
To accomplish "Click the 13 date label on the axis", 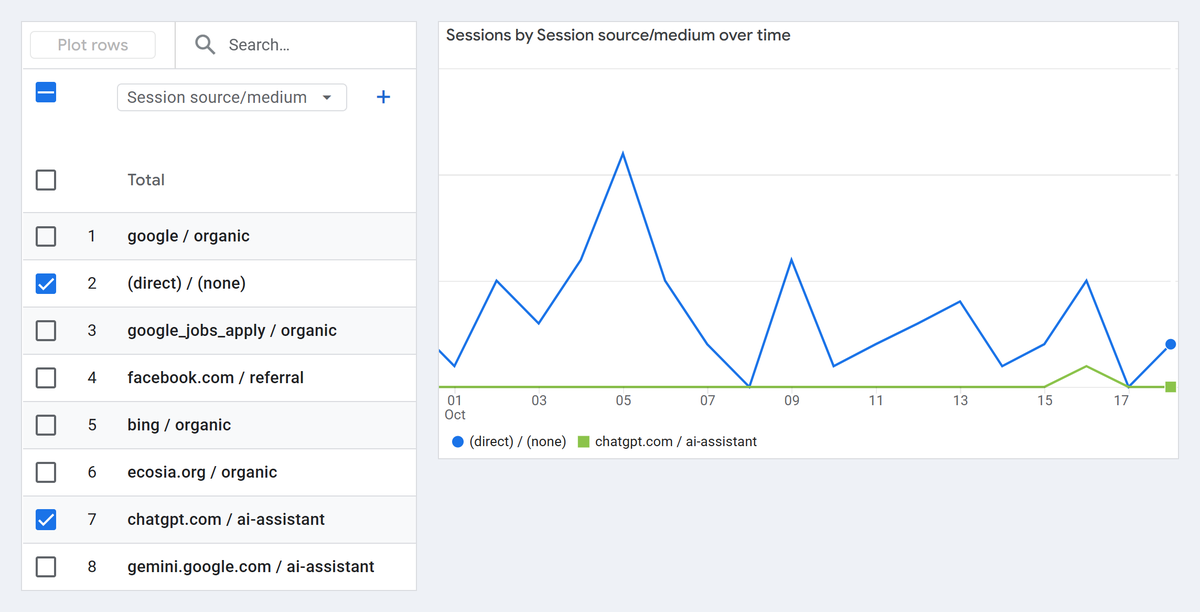I will [x=960, y=401].
